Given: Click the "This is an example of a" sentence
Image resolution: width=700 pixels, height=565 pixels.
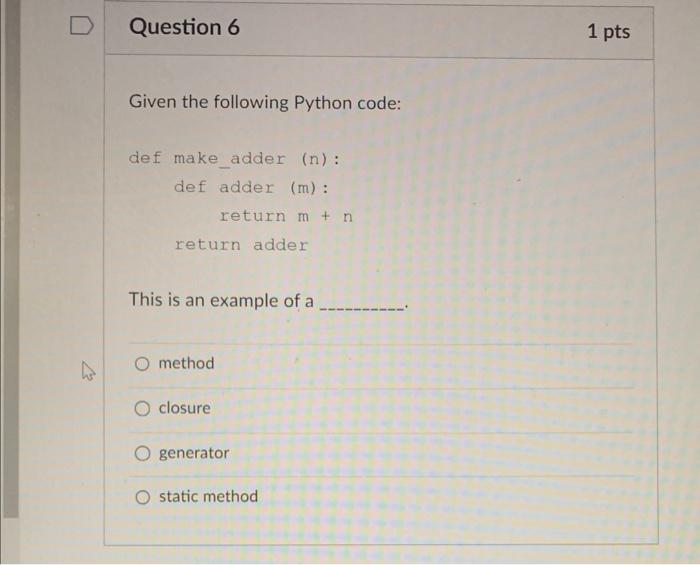Looking at the screenshot, I should (x=221, y=300).
